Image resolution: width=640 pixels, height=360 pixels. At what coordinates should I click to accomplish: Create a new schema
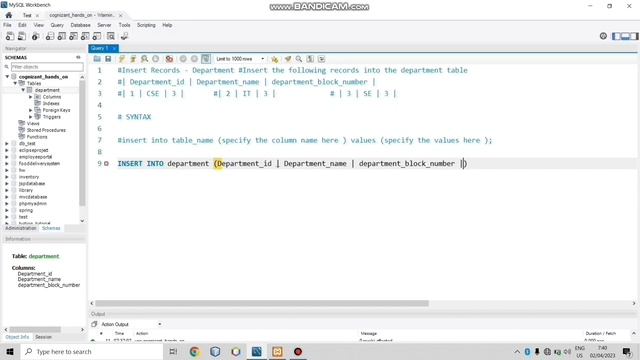50,36
